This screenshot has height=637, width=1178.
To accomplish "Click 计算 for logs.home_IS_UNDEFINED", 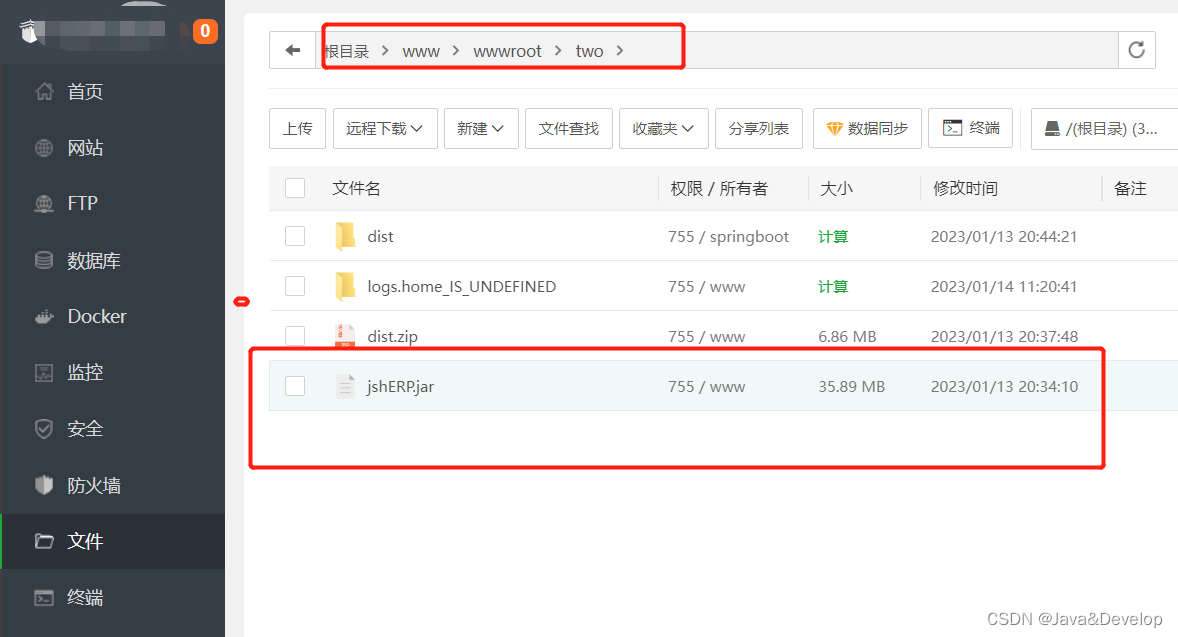I will click(833, 287).
